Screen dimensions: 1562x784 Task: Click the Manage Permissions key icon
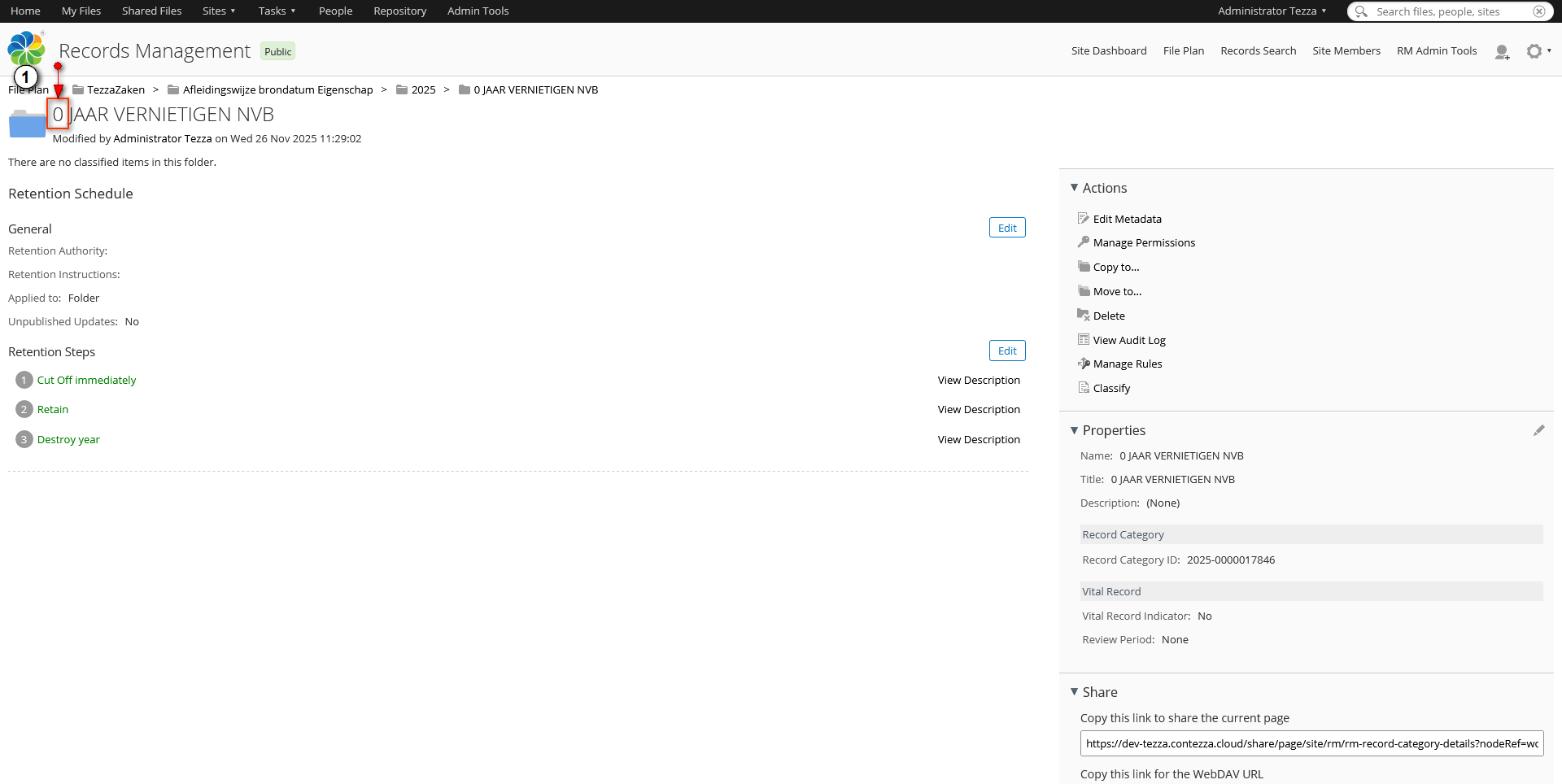pos(1084,242)
